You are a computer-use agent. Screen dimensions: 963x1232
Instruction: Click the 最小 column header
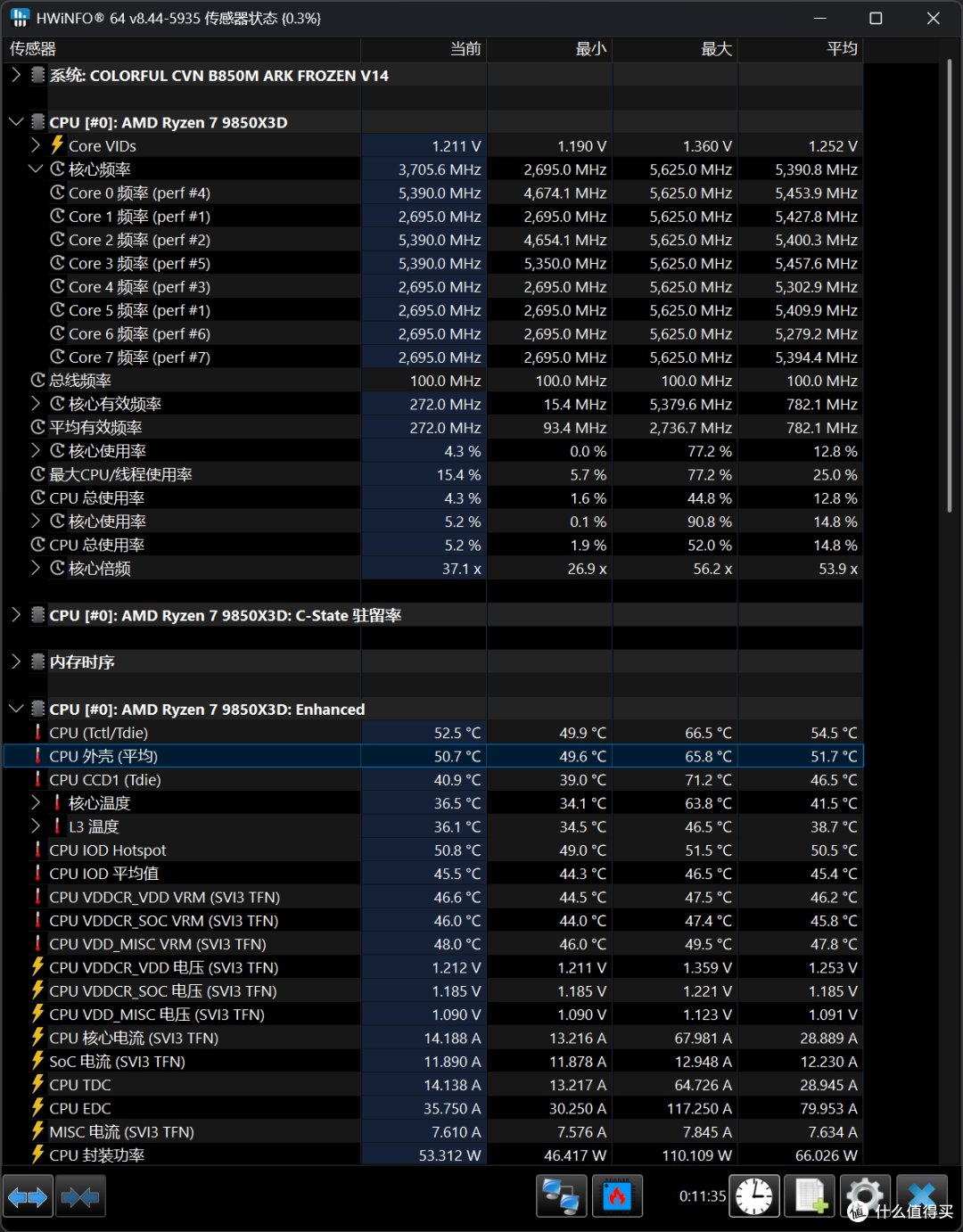(549, 49)
